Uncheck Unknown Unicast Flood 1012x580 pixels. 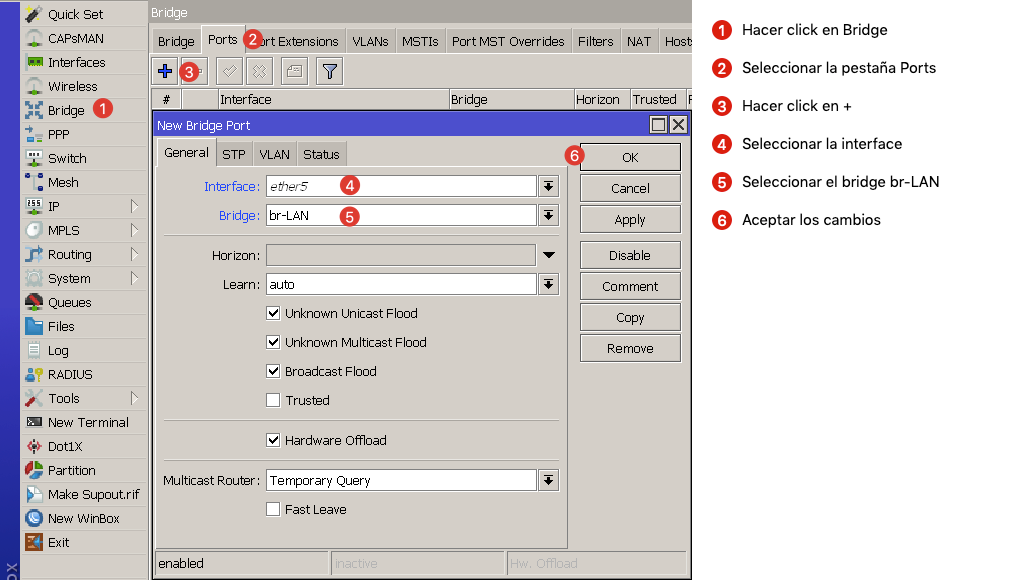pyautogui.click(x=273, y=313)
